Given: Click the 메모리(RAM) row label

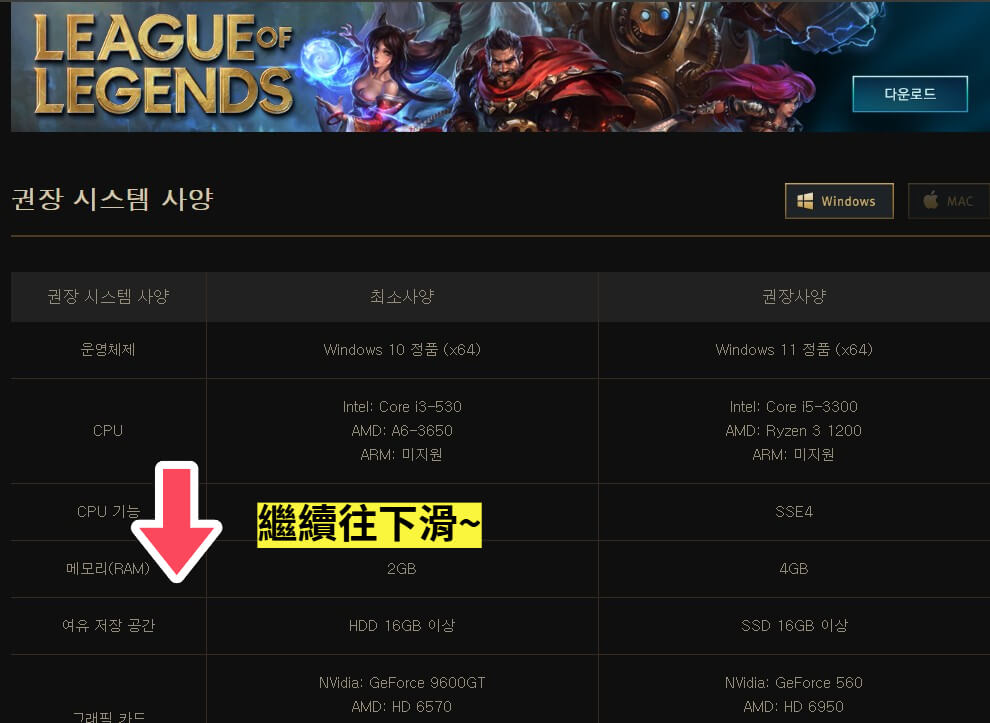Looking at the screenshot, I should tap(108, 568).
